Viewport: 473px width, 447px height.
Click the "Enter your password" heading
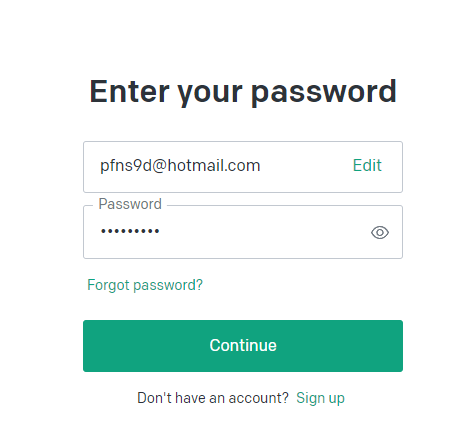point(243,92)
